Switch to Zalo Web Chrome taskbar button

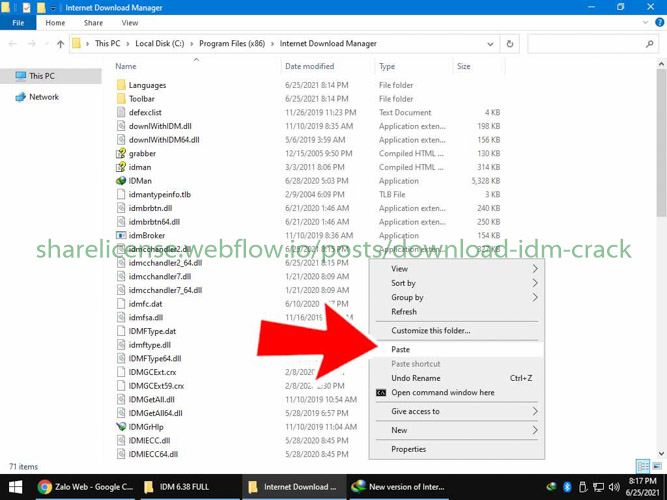click(x=86, y=487)
